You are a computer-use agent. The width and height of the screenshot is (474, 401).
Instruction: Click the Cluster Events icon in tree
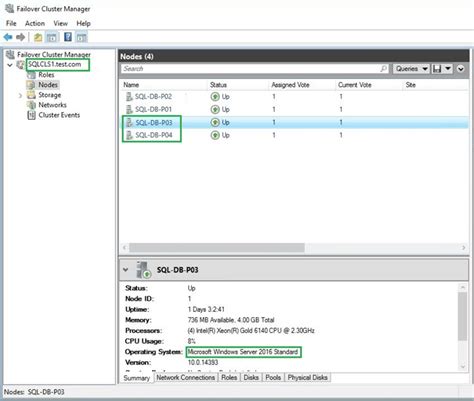31,115
